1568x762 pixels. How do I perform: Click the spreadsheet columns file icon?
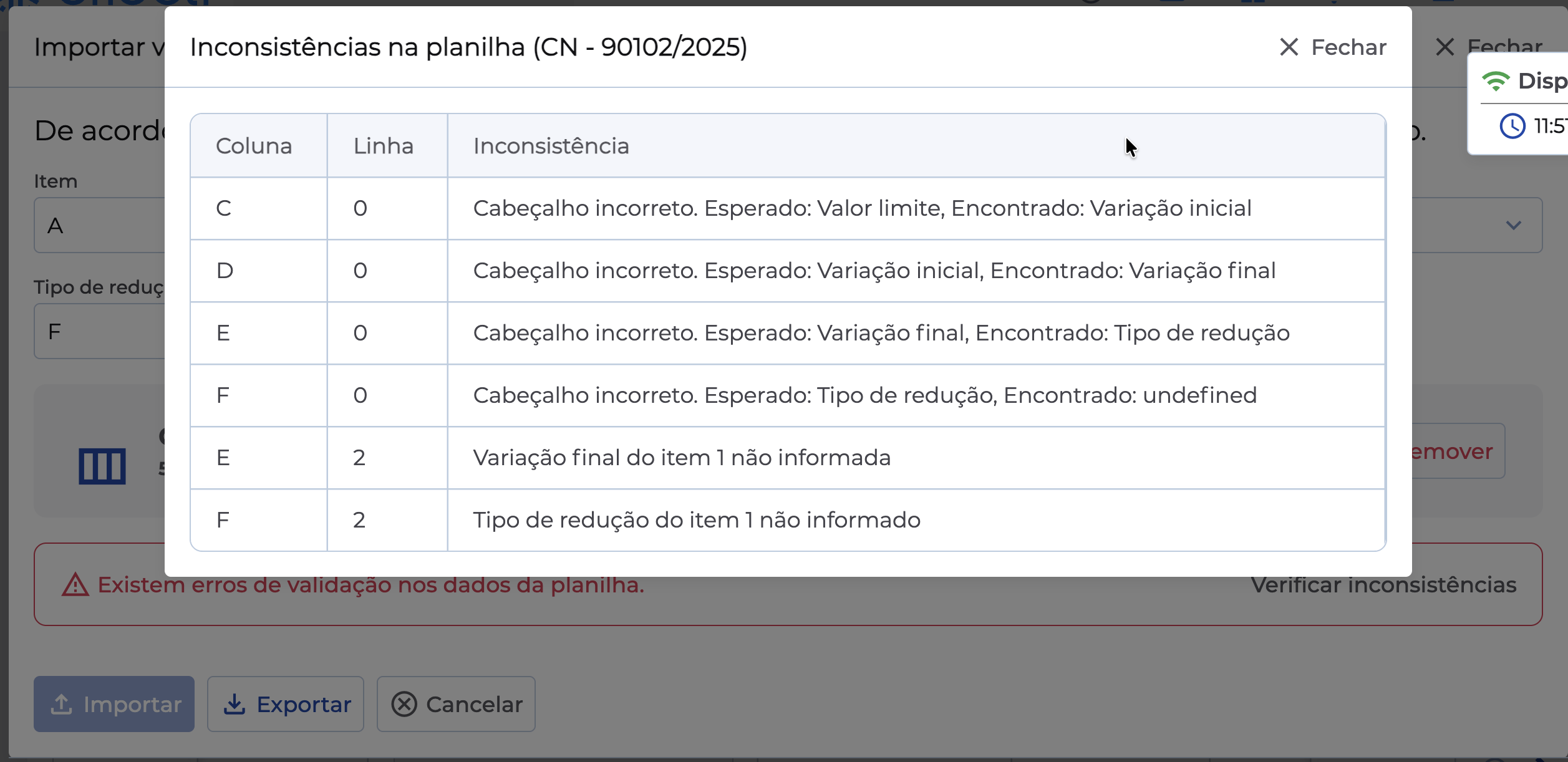(x=102, y=466)
